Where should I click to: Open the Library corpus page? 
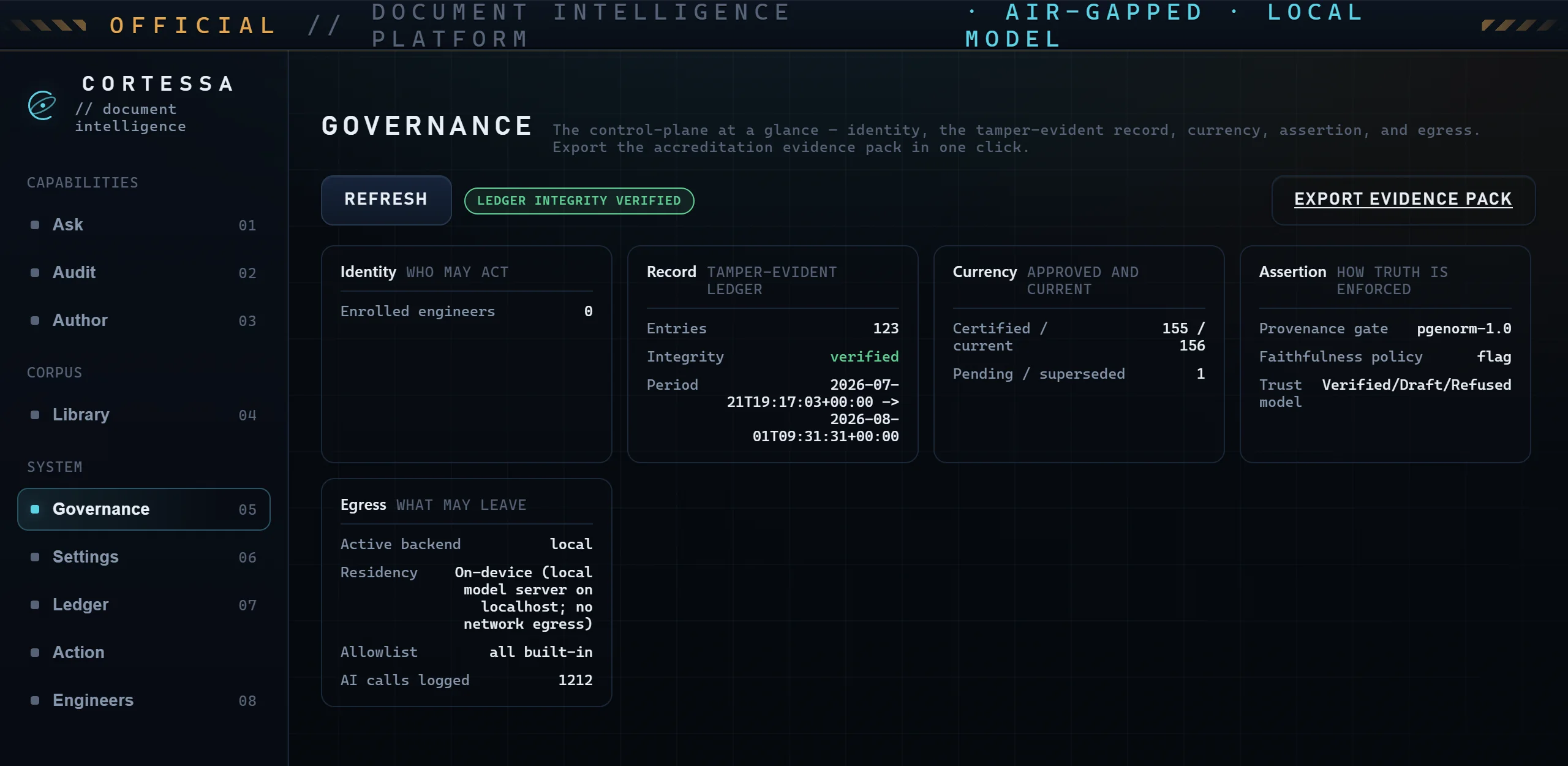point(144,415)
